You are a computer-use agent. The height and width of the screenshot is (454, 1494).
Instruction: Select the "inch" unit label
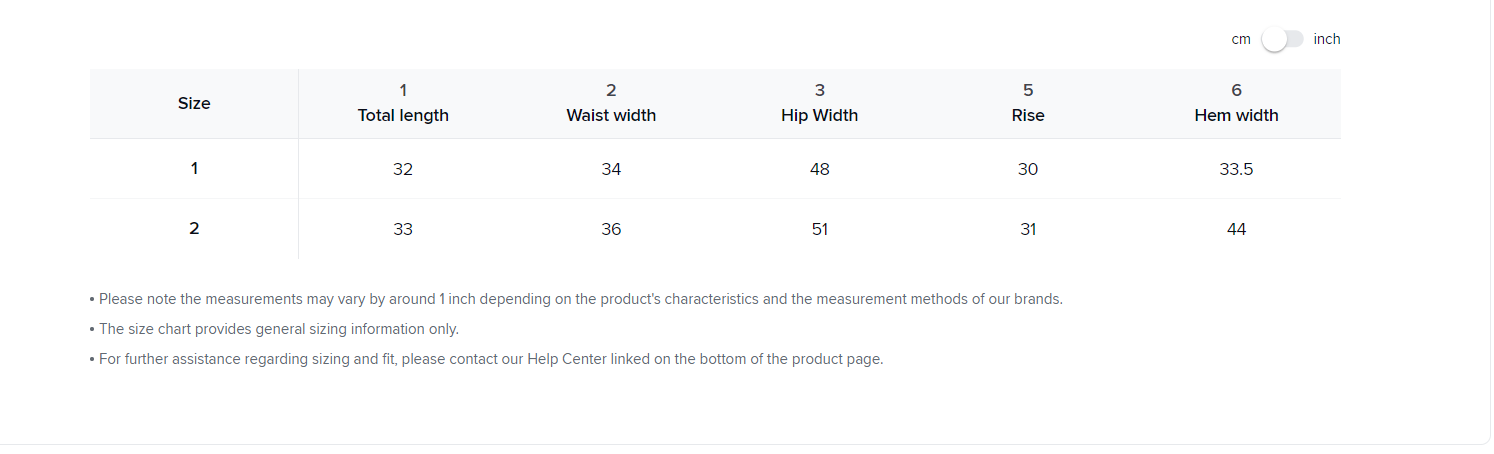click(1327, 39)
